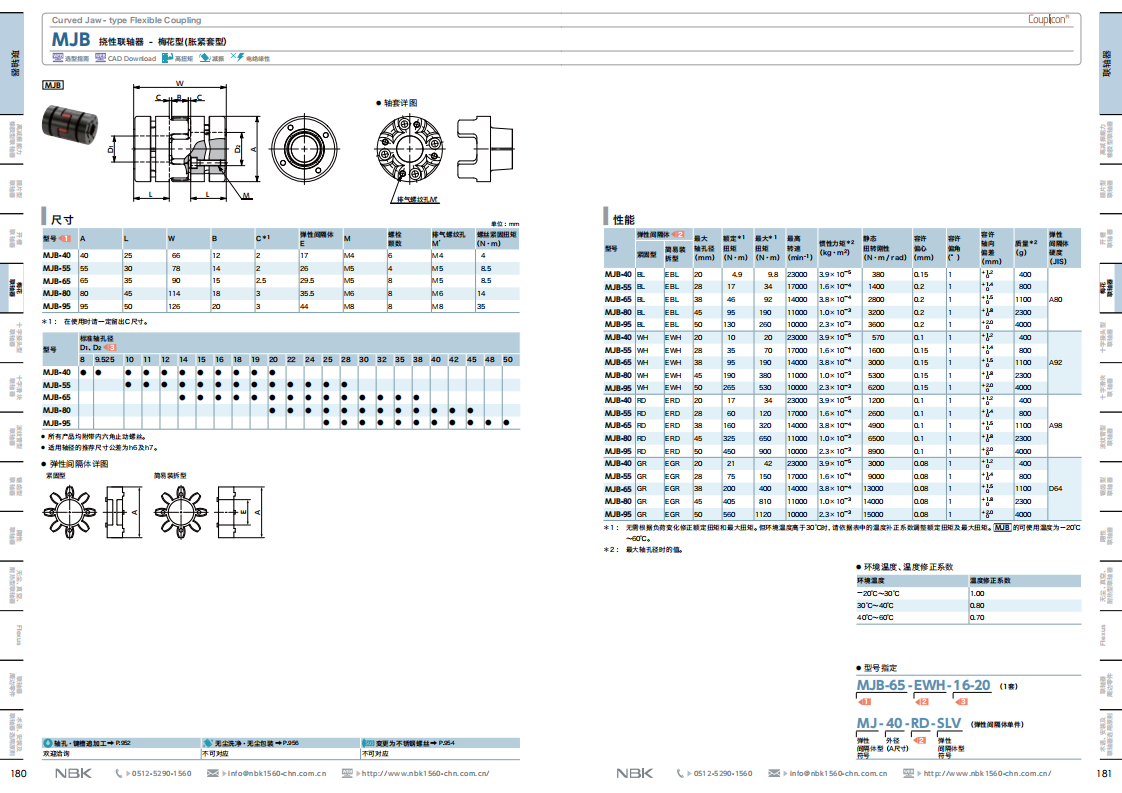This screenshot has height=793, width=1122.
Task: Open email link on page 180 footer
Action: pyautogui.click(x=277, y=774)
